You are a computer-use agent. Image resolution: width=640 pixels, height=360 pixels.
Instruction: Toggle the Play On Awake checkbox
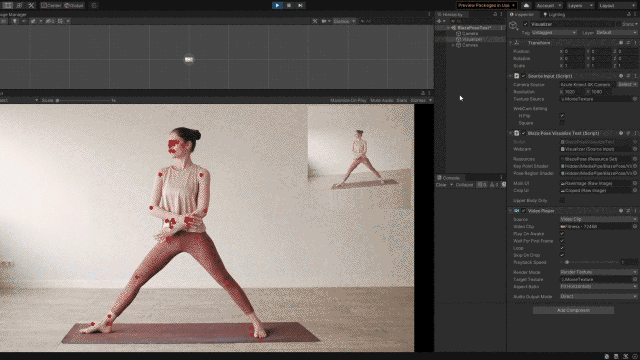pyautogui.click(x=562, y=234)
